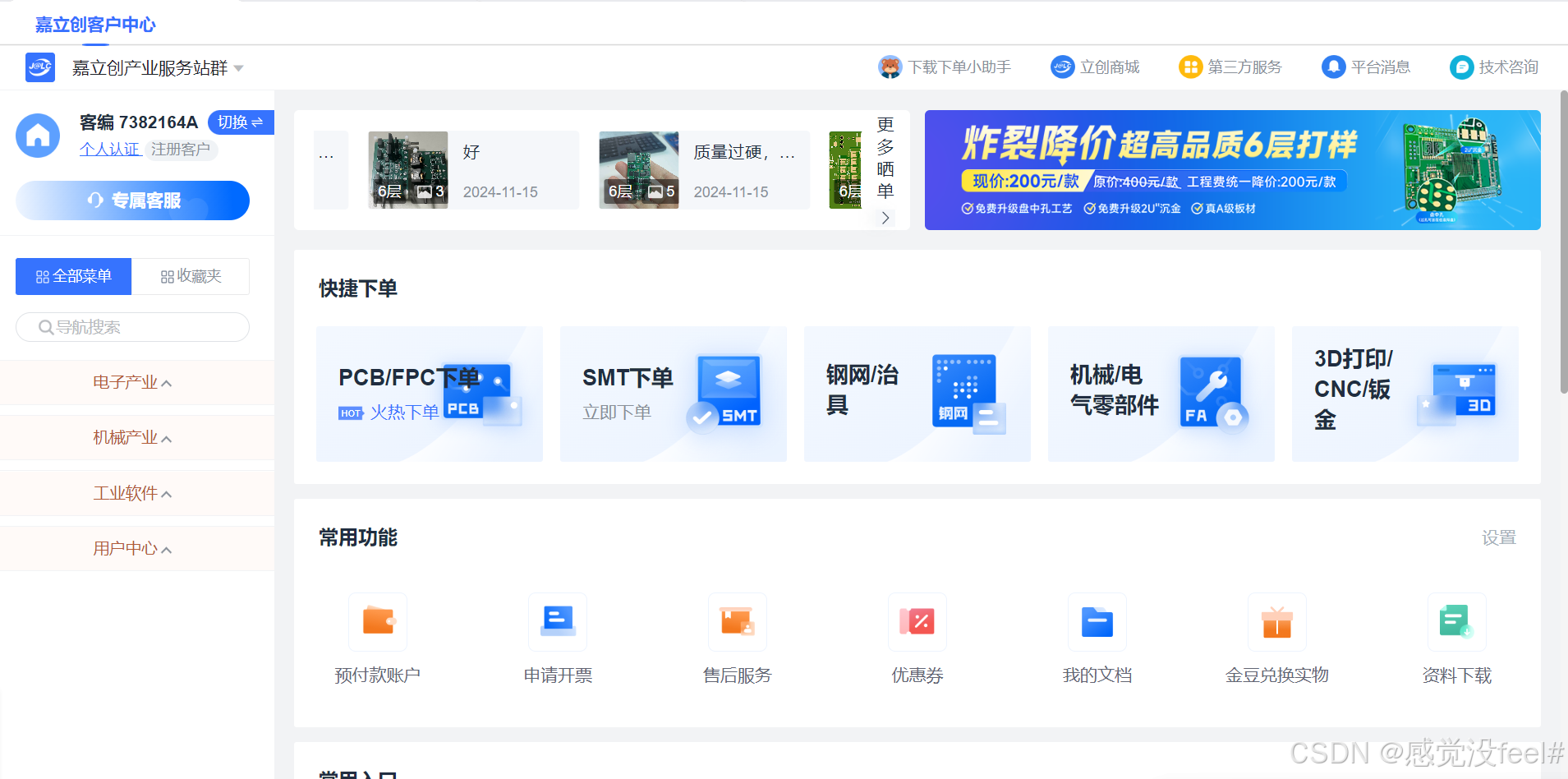Open 资料下载 document icon
Viewport: 1568px width, 779px height.
tap(1457, 621)
